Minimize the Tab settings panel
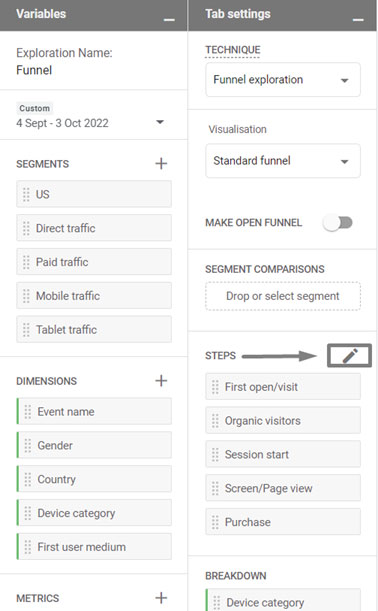 [x=358, y=19]
